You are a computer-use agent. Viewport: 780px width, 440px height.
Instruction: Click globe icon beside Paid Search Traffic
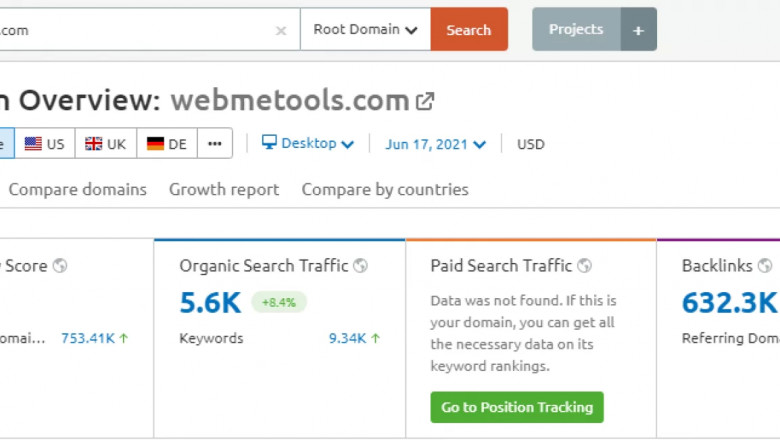(x=585, y=266)
